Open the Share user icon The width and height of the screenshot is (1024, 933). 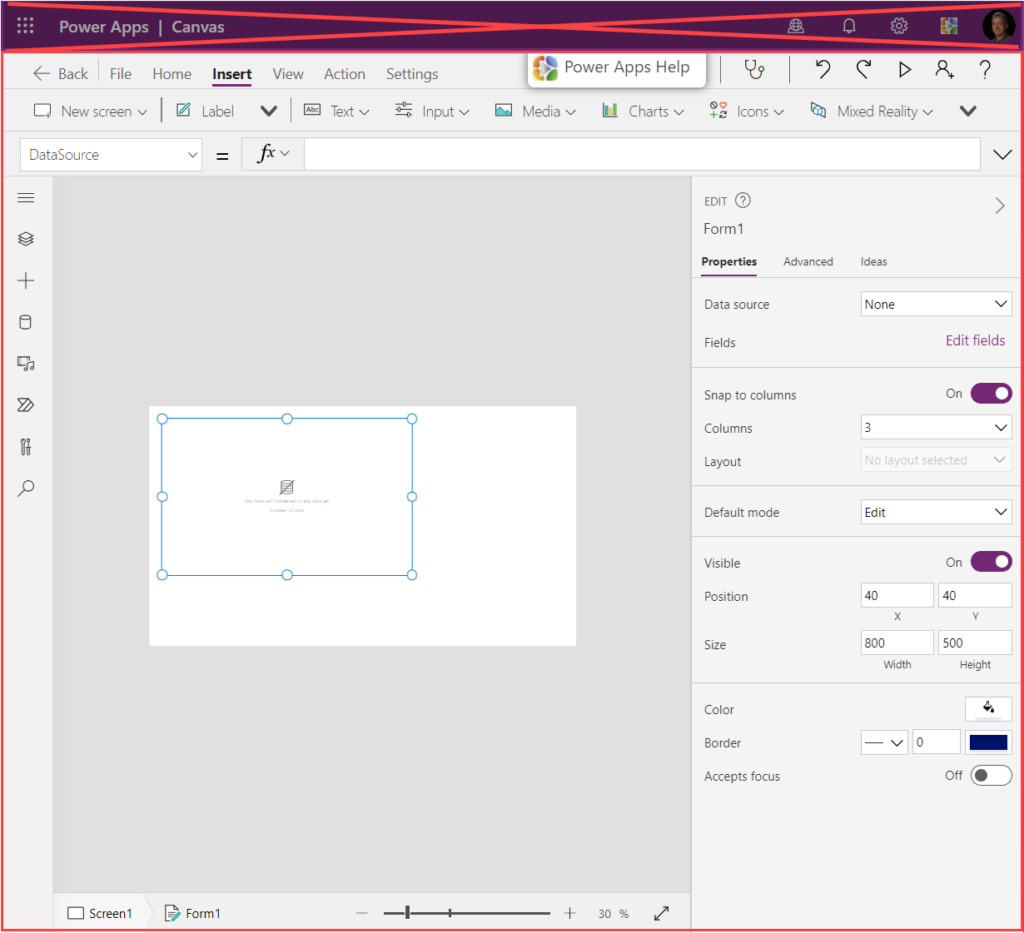point(944,70)
